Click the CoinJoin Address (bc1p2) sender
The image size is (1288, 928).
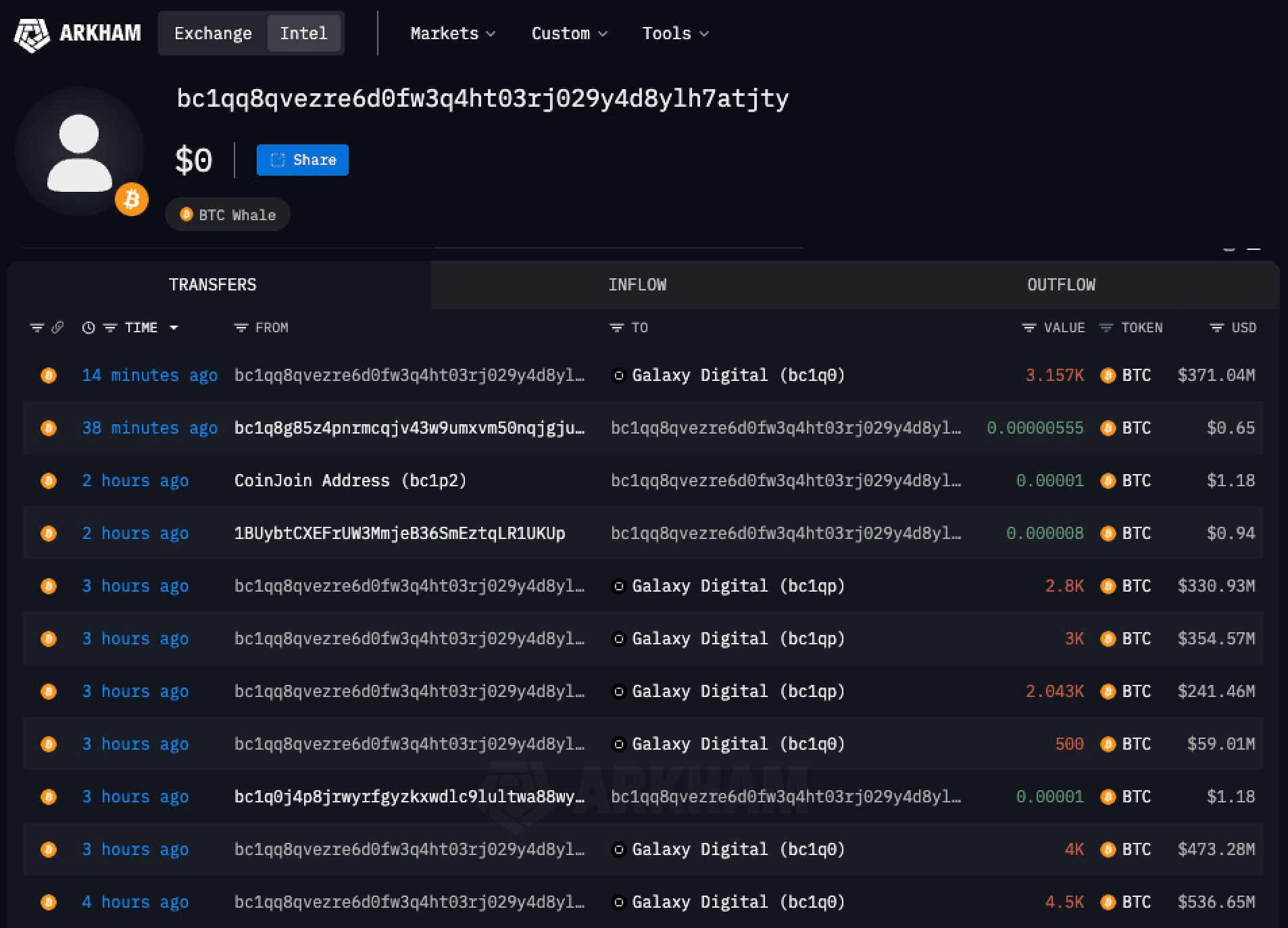(x=351, y=481)
